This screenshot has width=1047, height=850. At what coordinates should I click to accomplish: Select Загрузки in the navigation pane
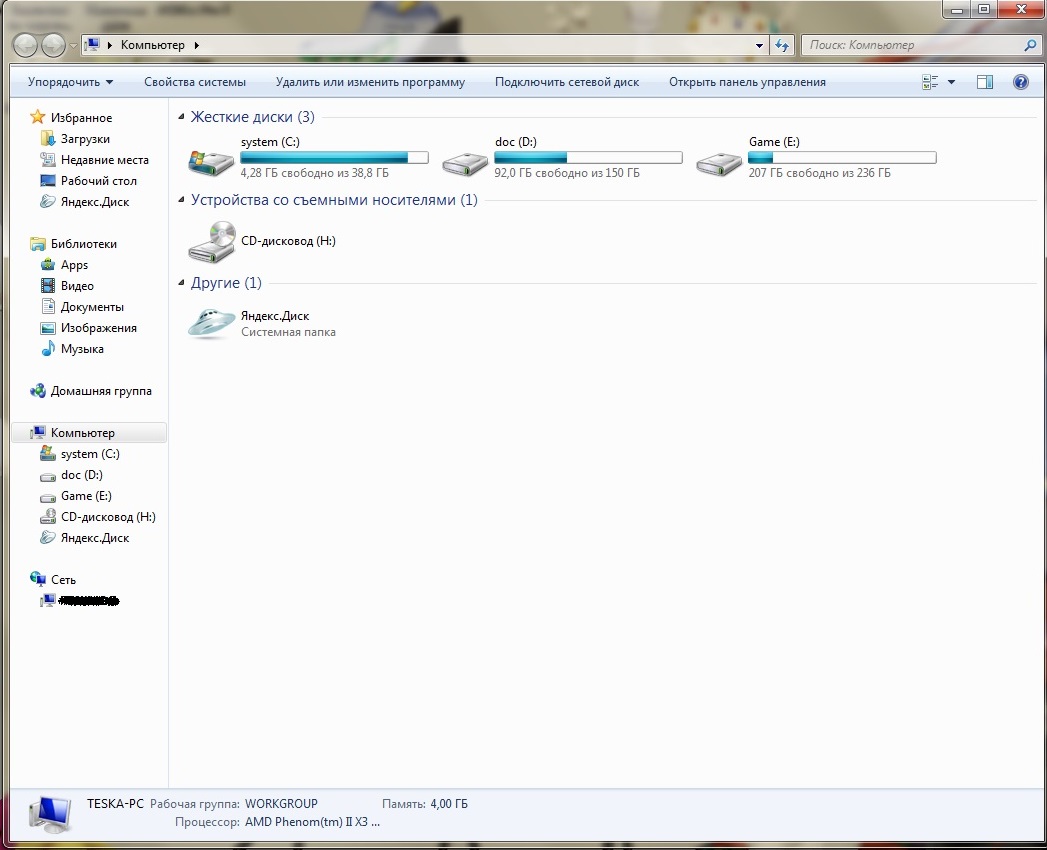[85, 139]
